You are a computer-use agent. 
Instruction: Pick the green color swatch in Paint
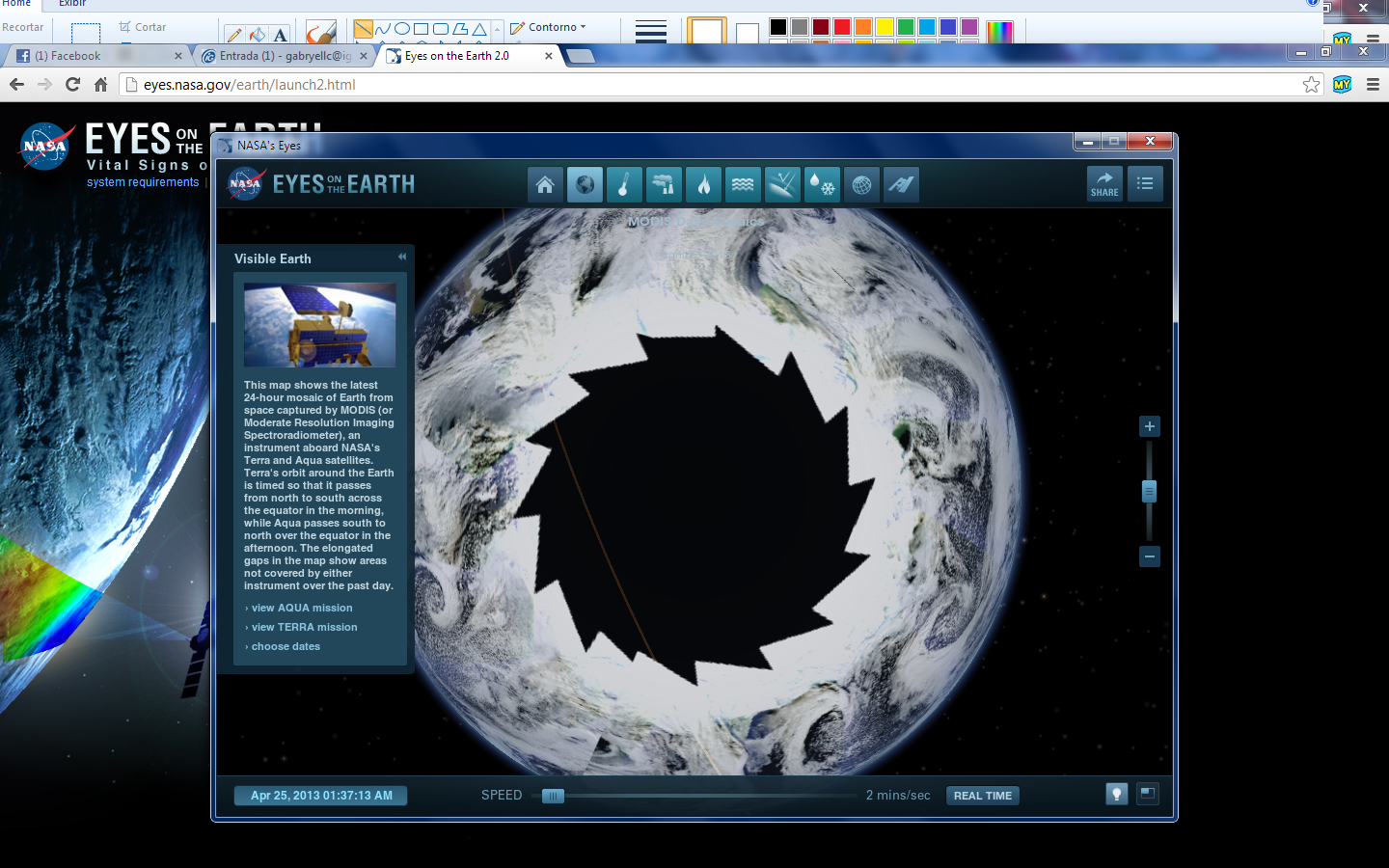(906, 27)
